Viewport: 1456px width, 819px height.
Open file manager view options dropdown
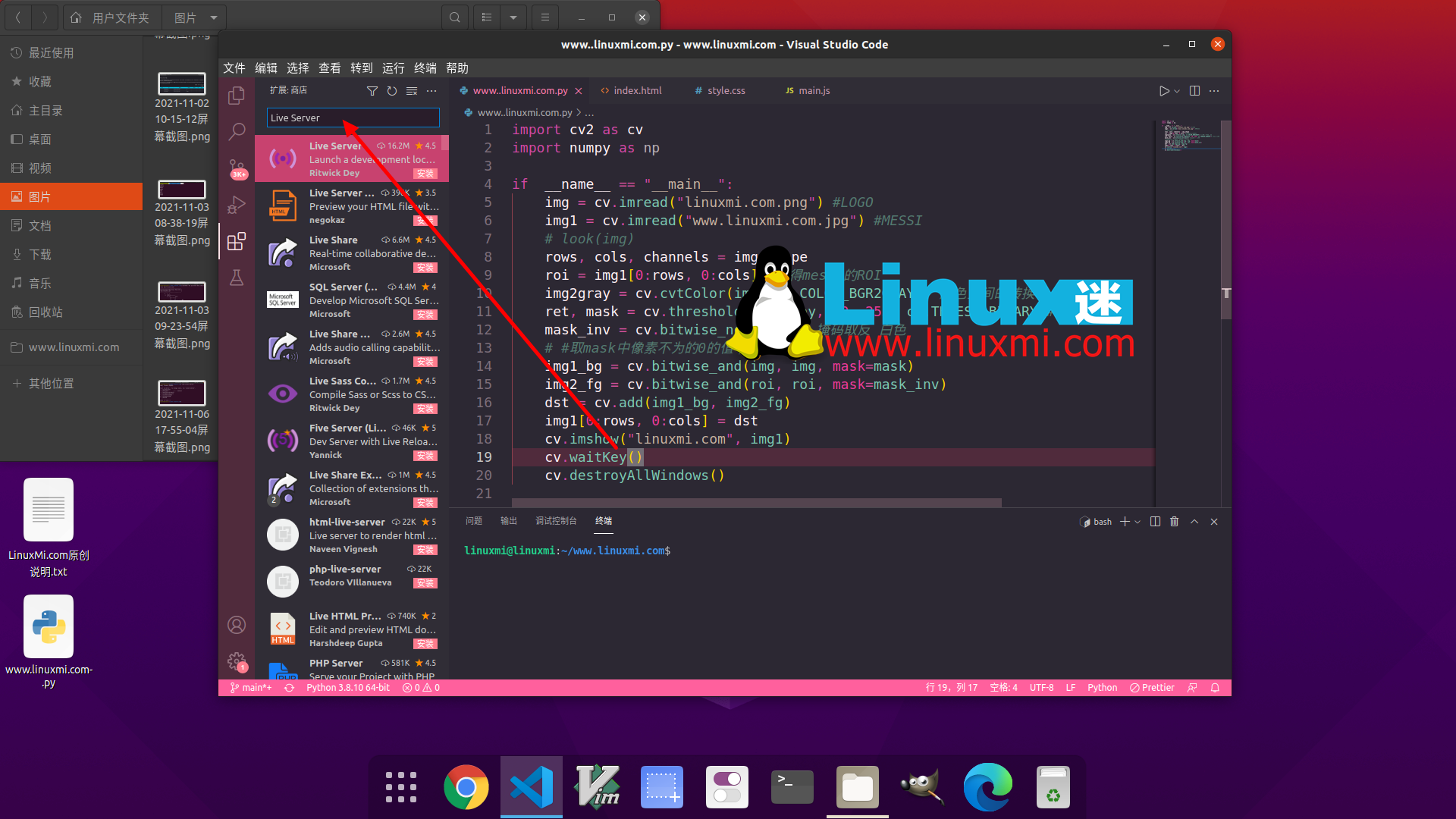click(513, 17)
